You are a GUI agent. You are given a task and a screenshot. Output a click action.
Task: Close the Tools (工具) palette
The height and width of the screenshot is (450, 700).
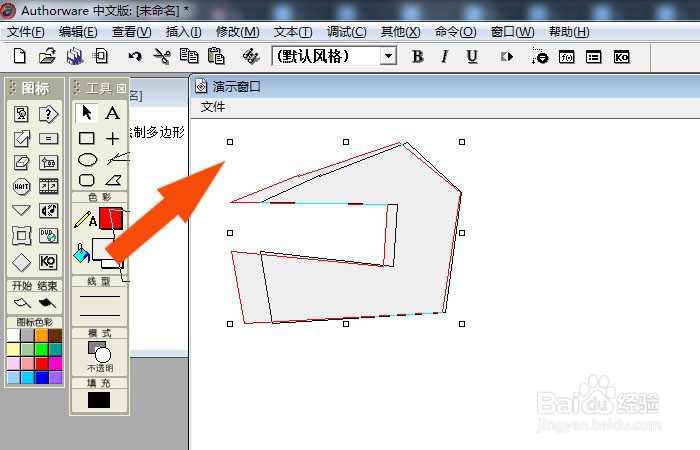(121, 88)
